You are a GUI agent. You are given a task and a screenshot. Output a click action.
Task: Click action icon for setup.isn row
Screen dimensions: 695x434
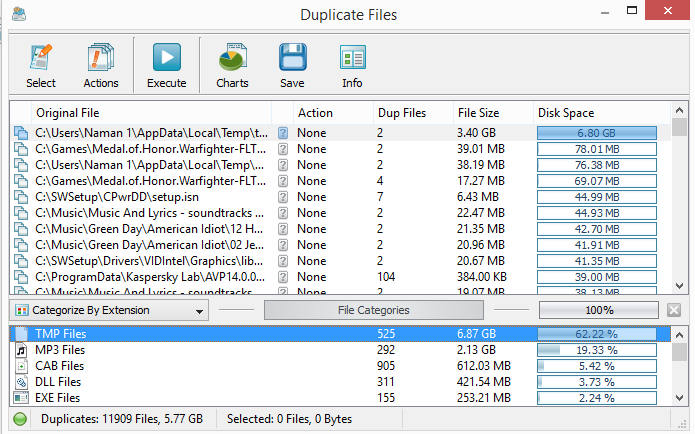[x=284, y=197]
